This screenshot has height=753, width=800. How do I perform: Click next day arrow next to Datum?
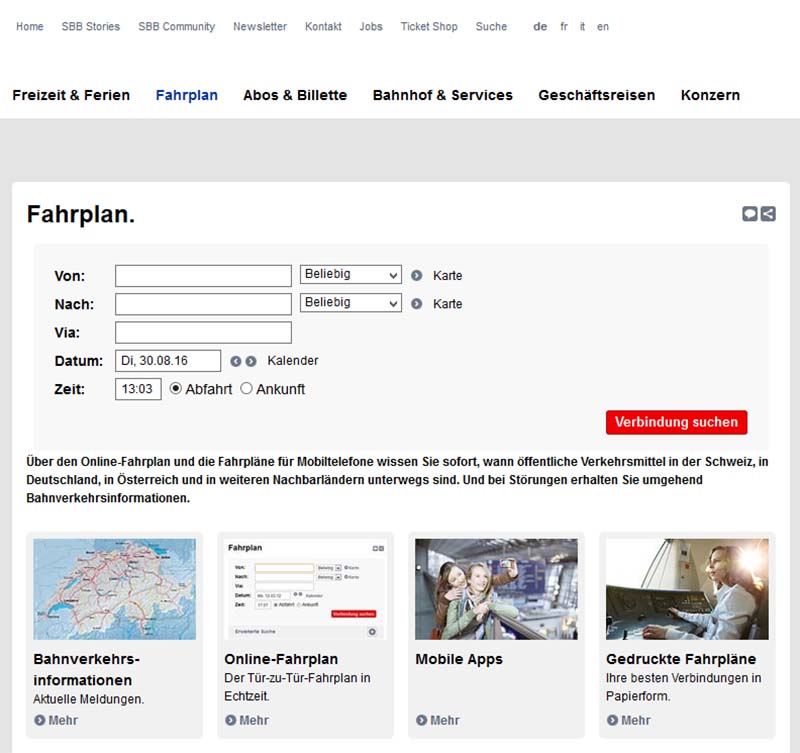251,361
